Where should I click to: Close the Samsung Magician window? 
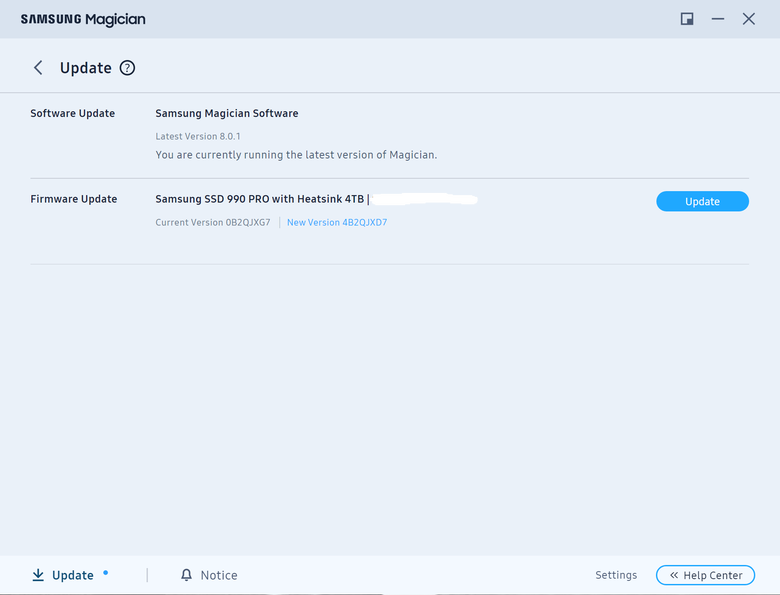749,19
